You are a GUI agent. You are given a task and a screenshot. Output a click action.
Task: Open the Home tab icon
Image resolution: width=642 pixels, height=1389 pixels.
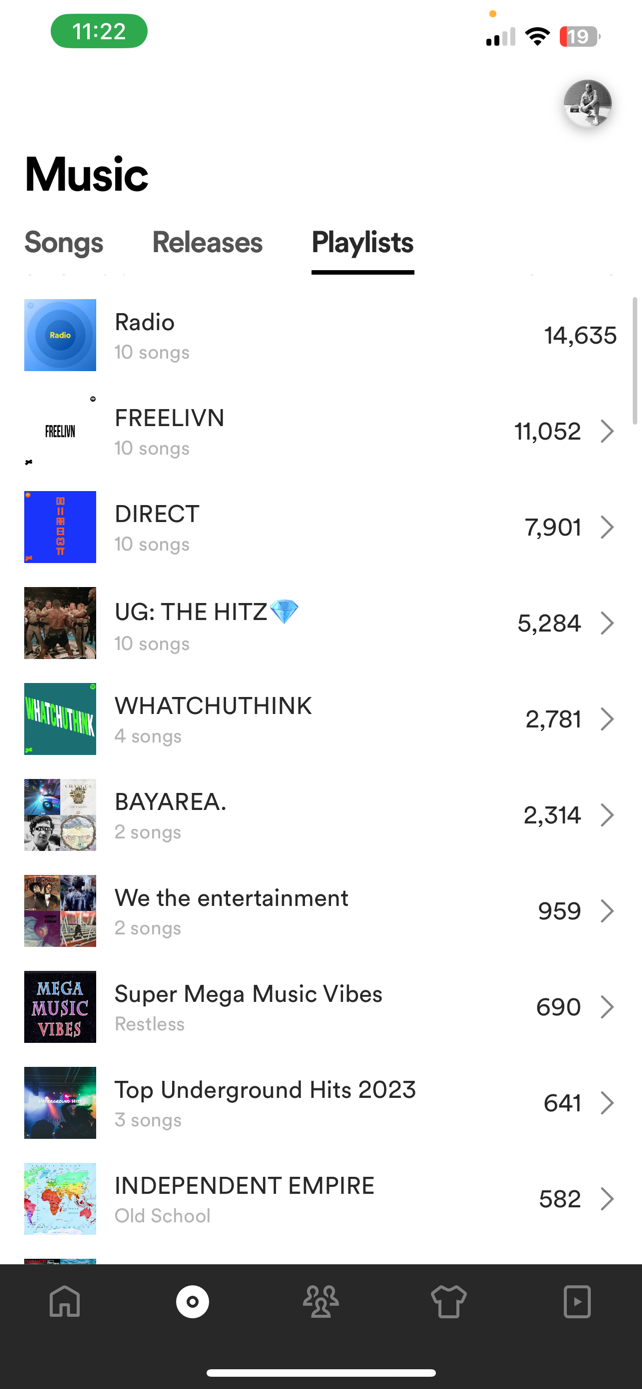click(x=65, y=1301)
